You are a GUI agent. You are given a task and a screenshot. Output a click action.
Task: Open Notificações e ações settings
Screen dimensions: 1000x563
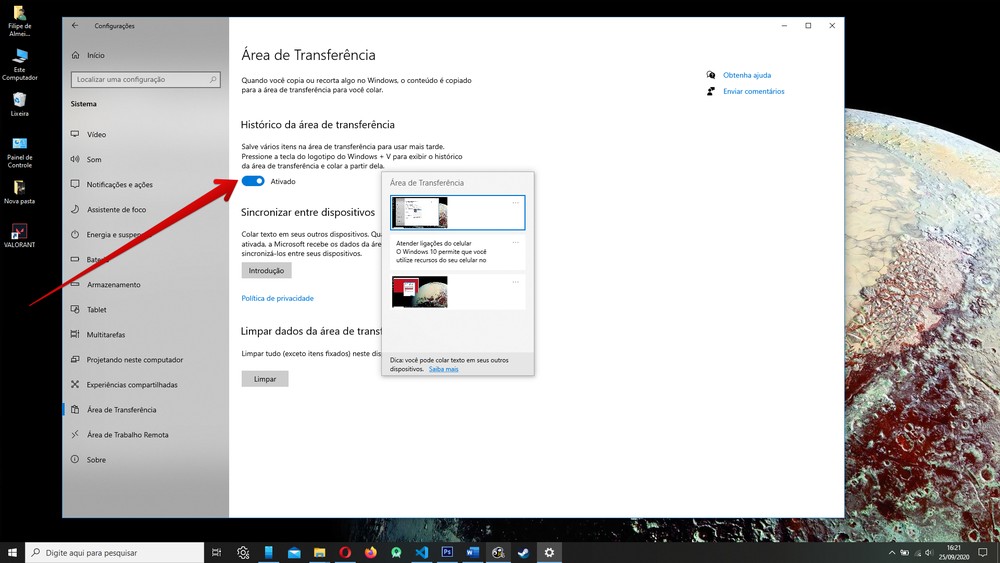tap(119, 184)
